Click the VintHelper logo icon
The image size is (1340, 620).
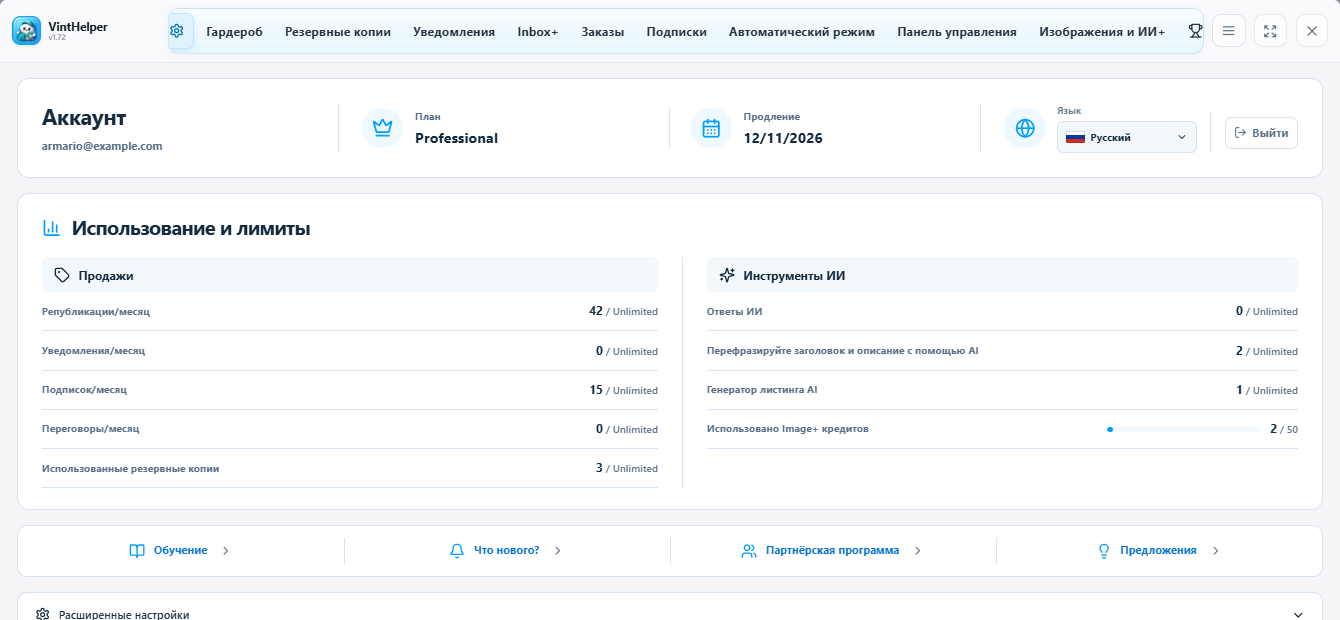(27, 31)
